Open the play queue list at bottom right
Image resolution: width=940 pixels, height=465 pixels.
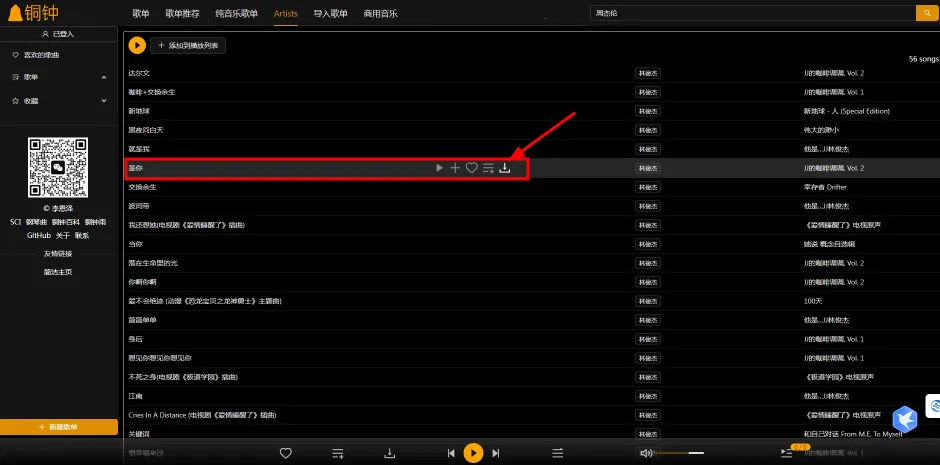tap(786, 453)
